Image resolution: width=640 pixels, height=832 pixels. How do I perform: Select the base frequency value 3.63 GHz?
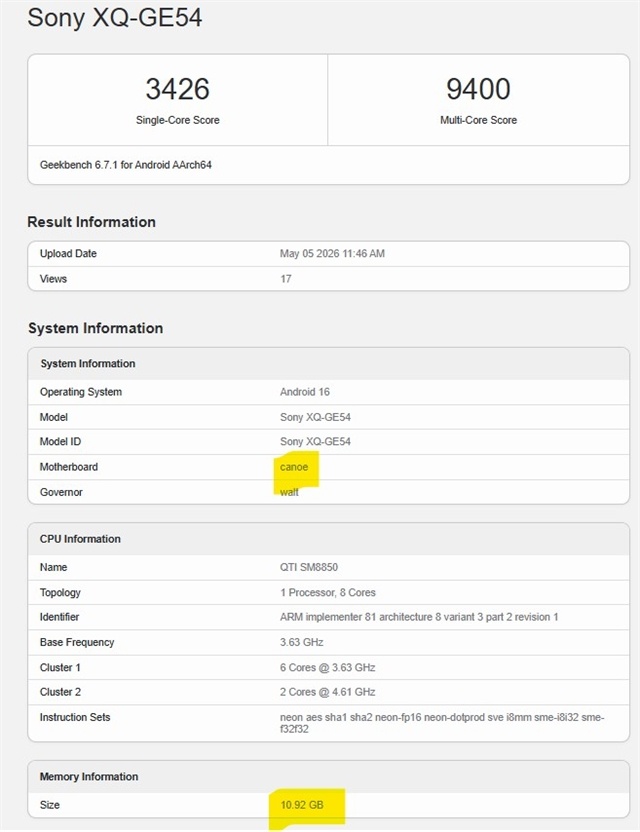301,642
